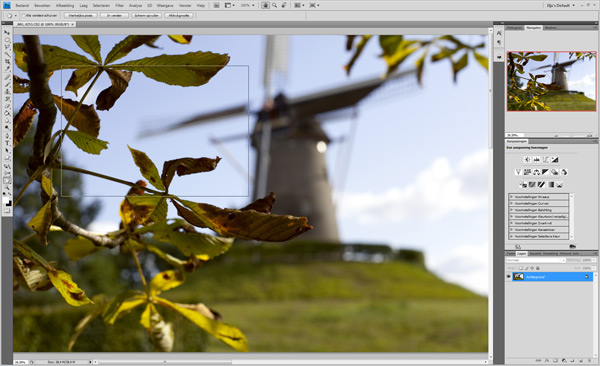Open the workspace switcher dropdown

pos(561,5)
